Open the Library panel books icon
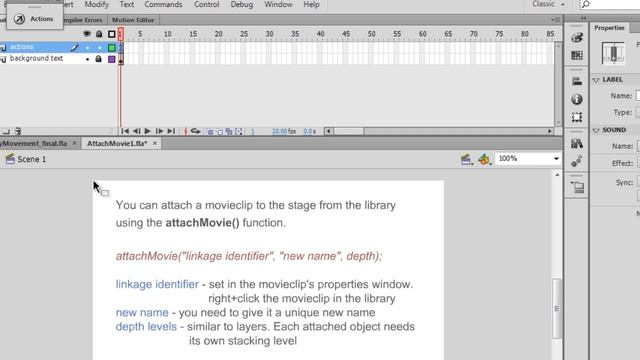This screenshot has height=360, width=640. click(x=577, y=144)
